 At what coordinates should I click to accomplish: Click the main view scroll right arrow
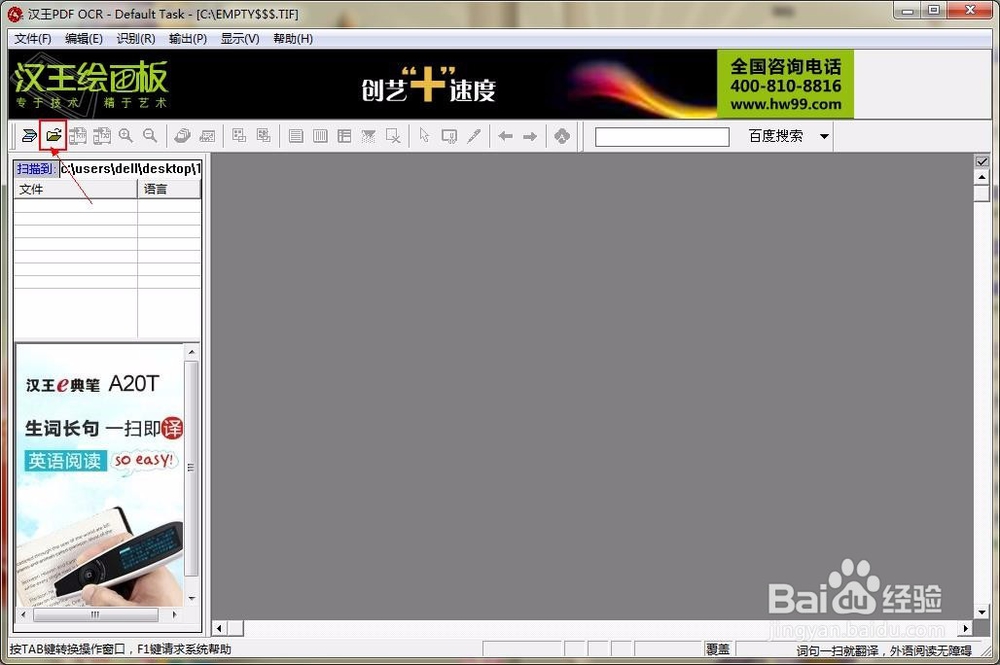(966, 628)
